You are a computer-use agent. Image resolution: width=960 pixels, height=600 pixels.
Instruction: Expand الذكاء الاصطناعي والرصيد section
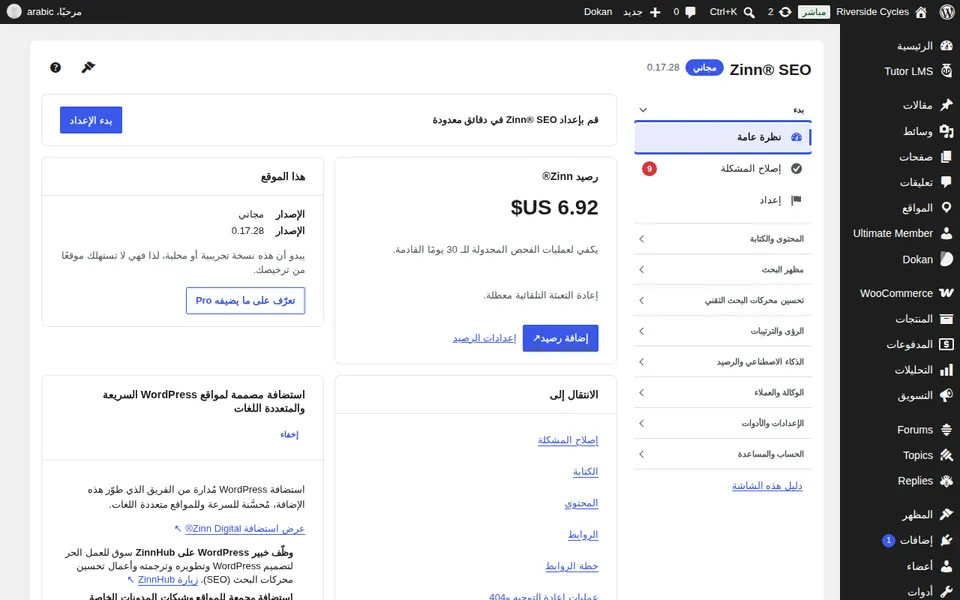[x=722, y=362]
